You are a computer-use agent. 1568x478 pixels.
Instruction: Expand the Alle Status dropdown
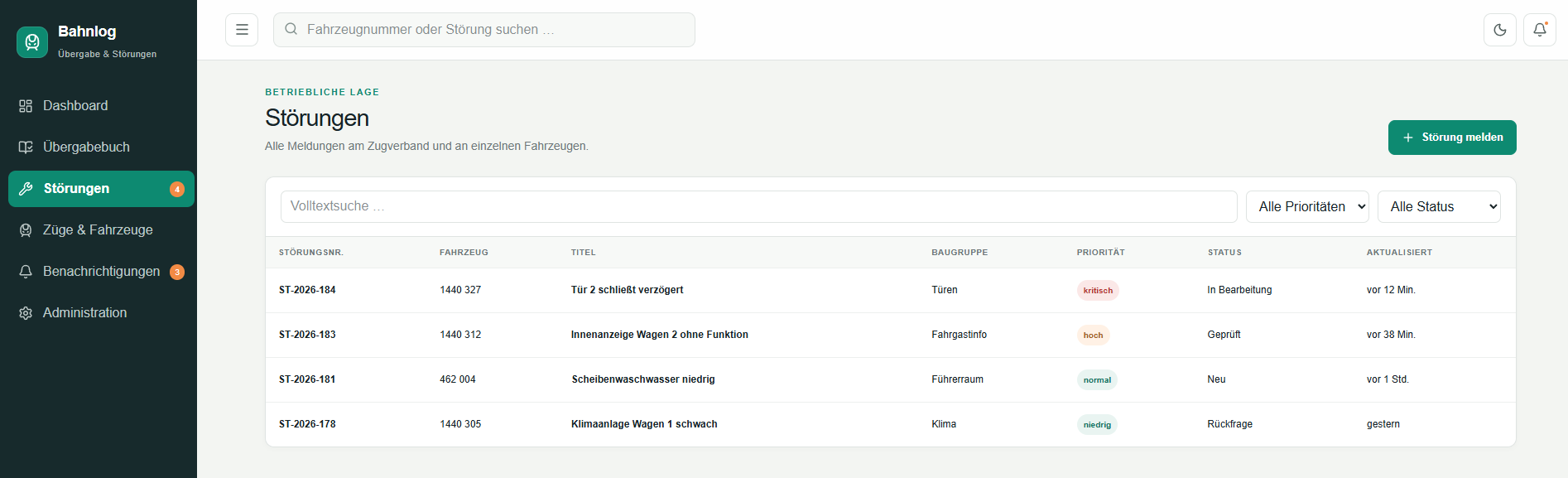1439,207
